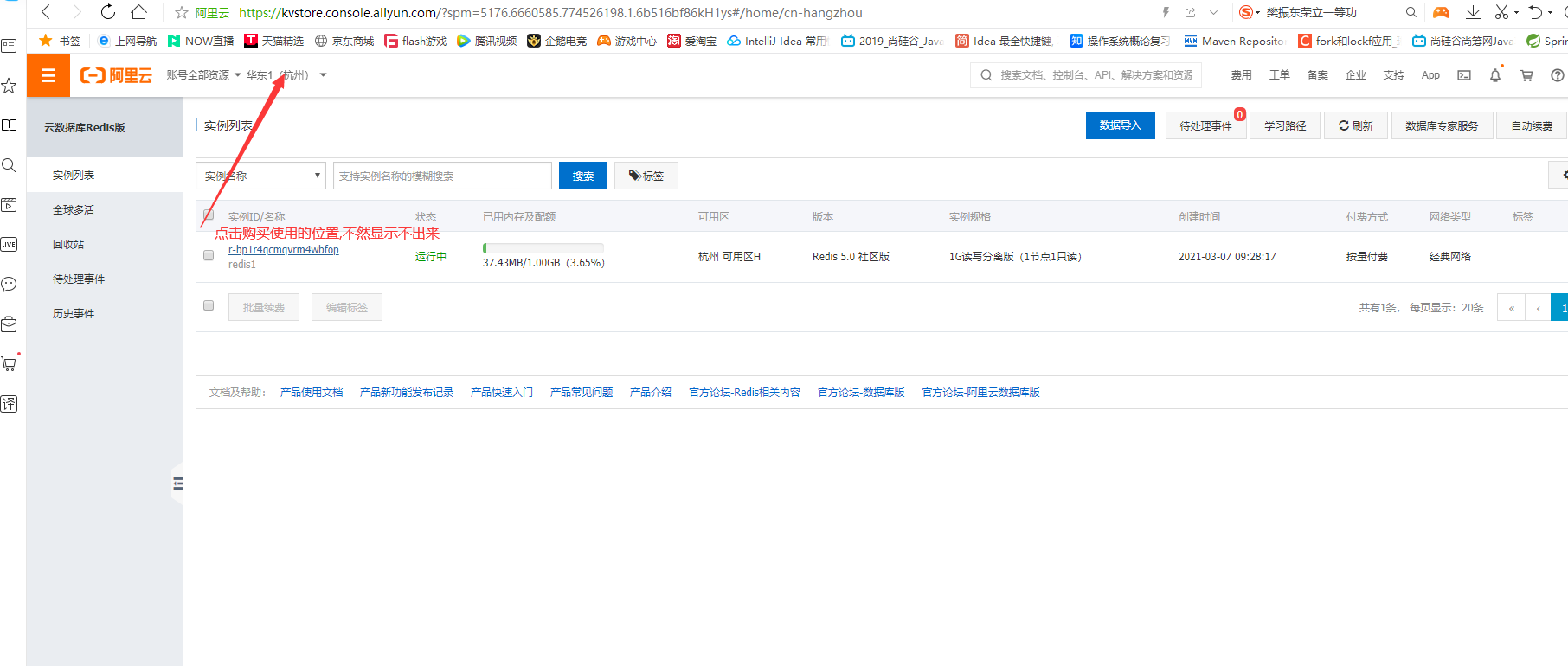Open the 实例名称 search type dropdown

(260, 176)
